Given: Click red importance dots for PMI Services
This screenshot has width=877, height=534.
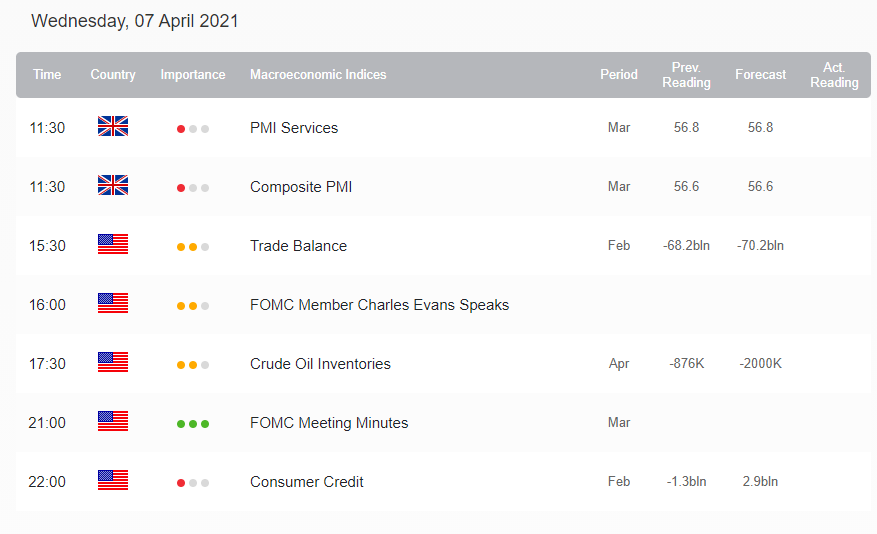Looking at the screenshot, I should [193, 129].
